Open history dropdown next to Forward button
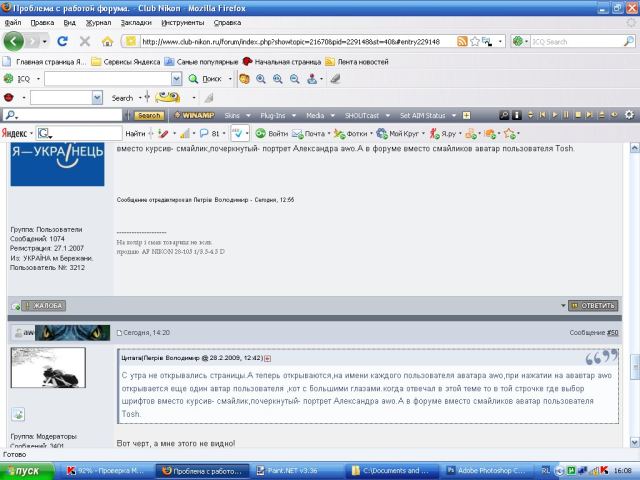The height and width of the screenshot is (480, 640). [44, 42]
